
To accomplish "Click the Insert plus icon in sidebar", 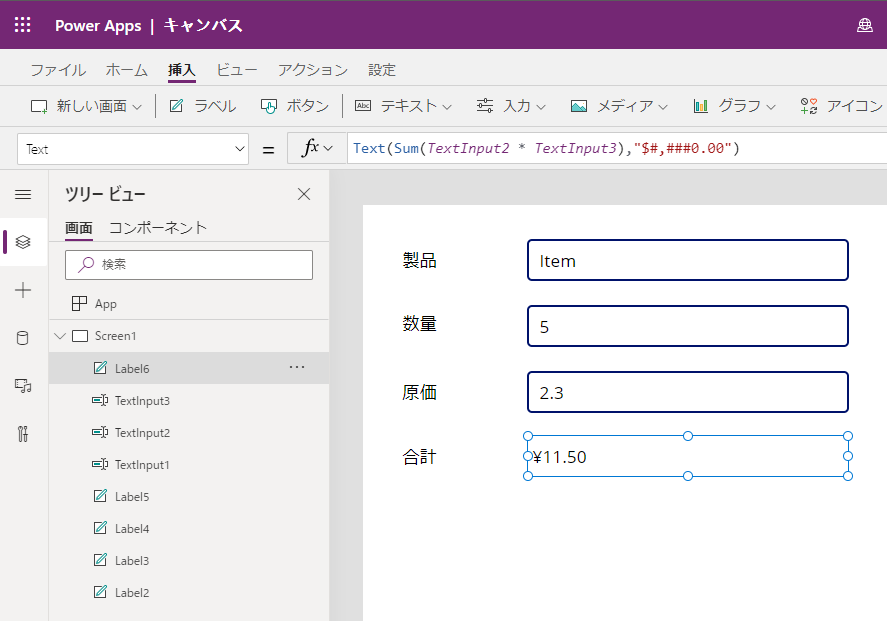I will click(23, 290).
